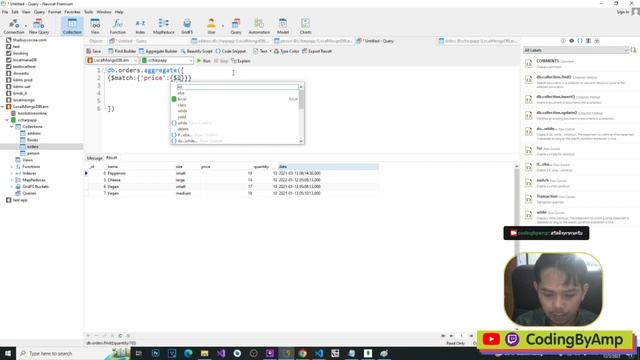The image size is (640, 360).
Task: Open the View objects toolbar icon
Action: click(x=95, y=26)
